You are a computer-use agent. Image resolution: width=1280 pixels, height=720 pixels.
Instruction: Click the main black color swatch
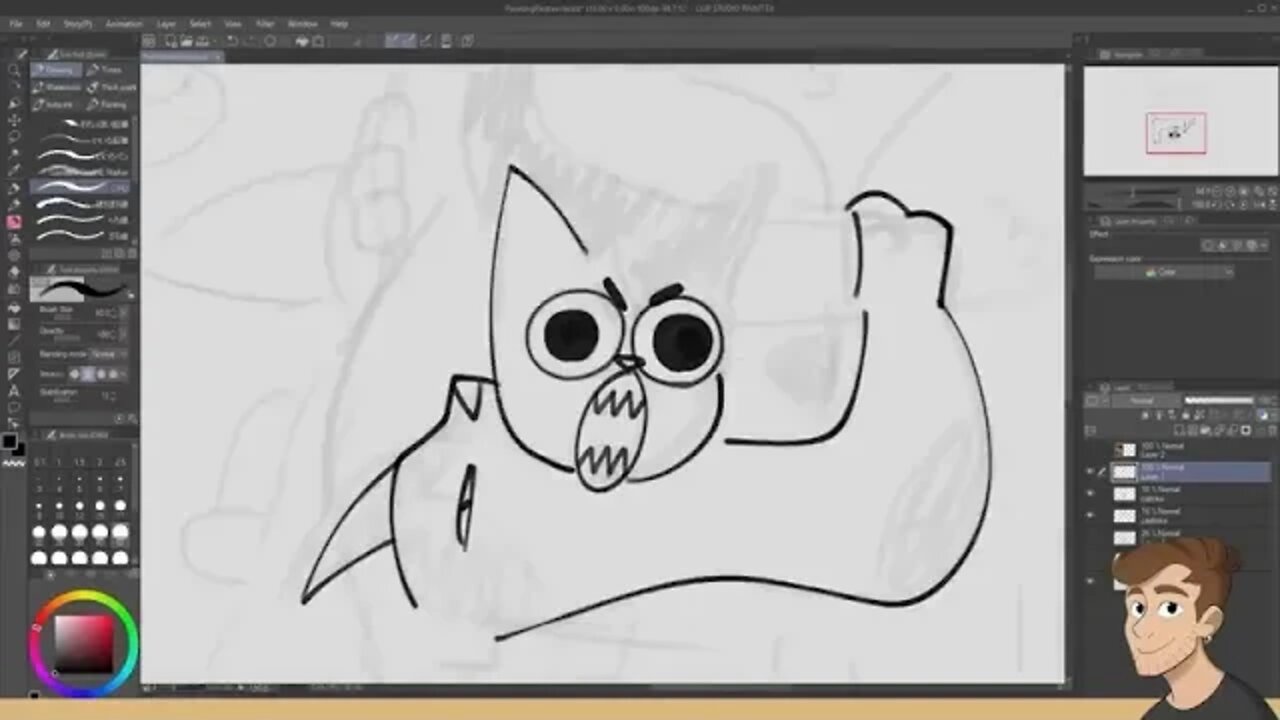click(10, 441)
